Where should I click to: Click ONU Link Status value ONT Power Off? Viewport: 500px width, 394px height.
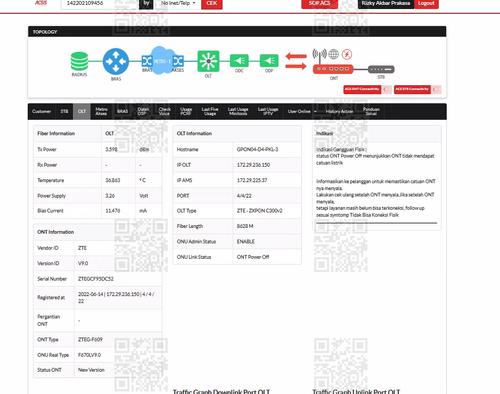coord(253,257)
